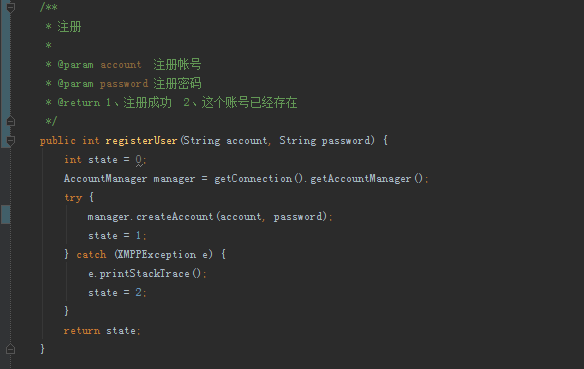The height and width of the screenshot is (369, 584).
Task: Click the registerUser method name
Action: click(x=141, y=140)
